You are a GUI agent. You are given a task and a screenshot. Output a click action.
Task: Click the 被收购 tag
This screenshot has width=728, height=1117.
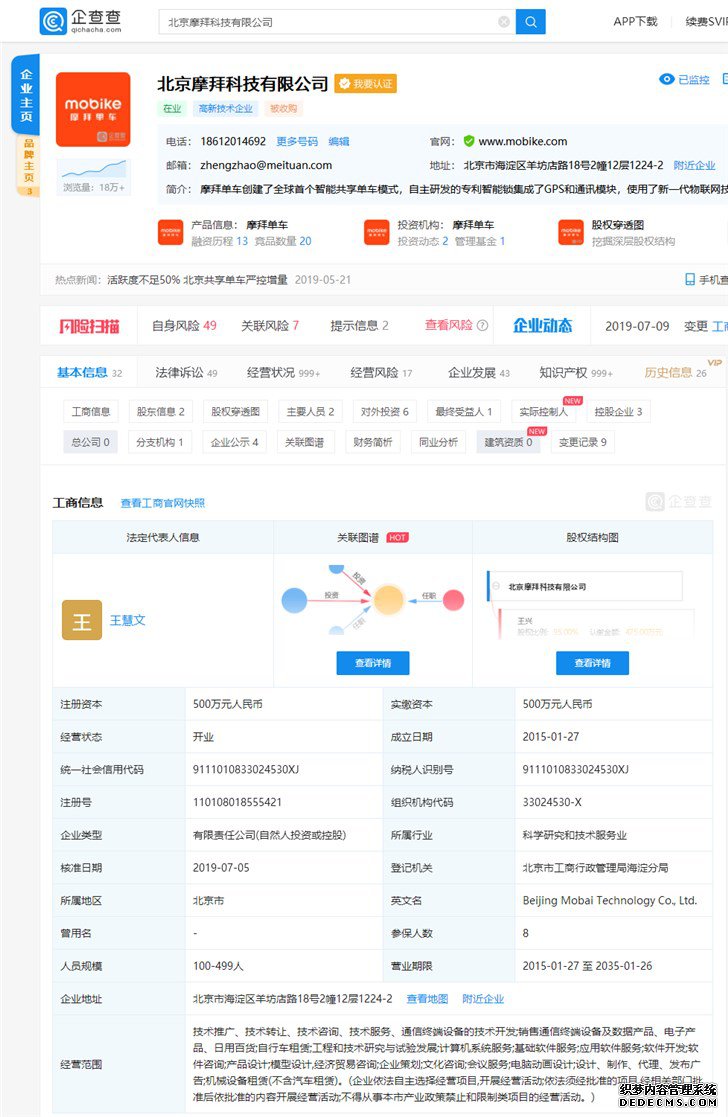[x=284, y=108]
